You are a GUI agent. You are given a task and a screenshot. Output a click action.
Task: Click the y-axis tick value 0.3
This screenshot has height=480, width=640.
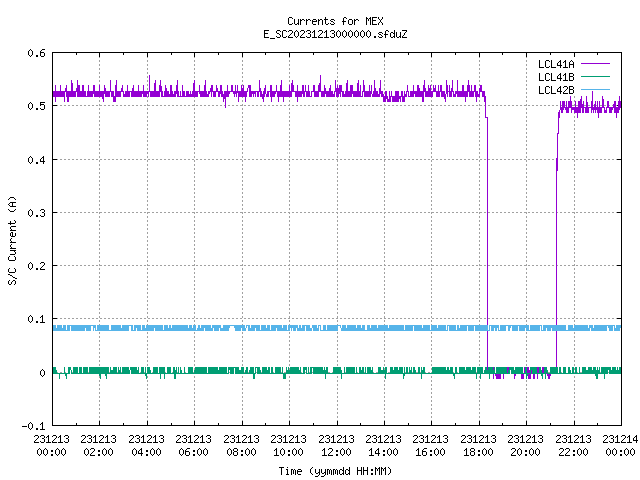pyautogui.click(x=36, y=213)
